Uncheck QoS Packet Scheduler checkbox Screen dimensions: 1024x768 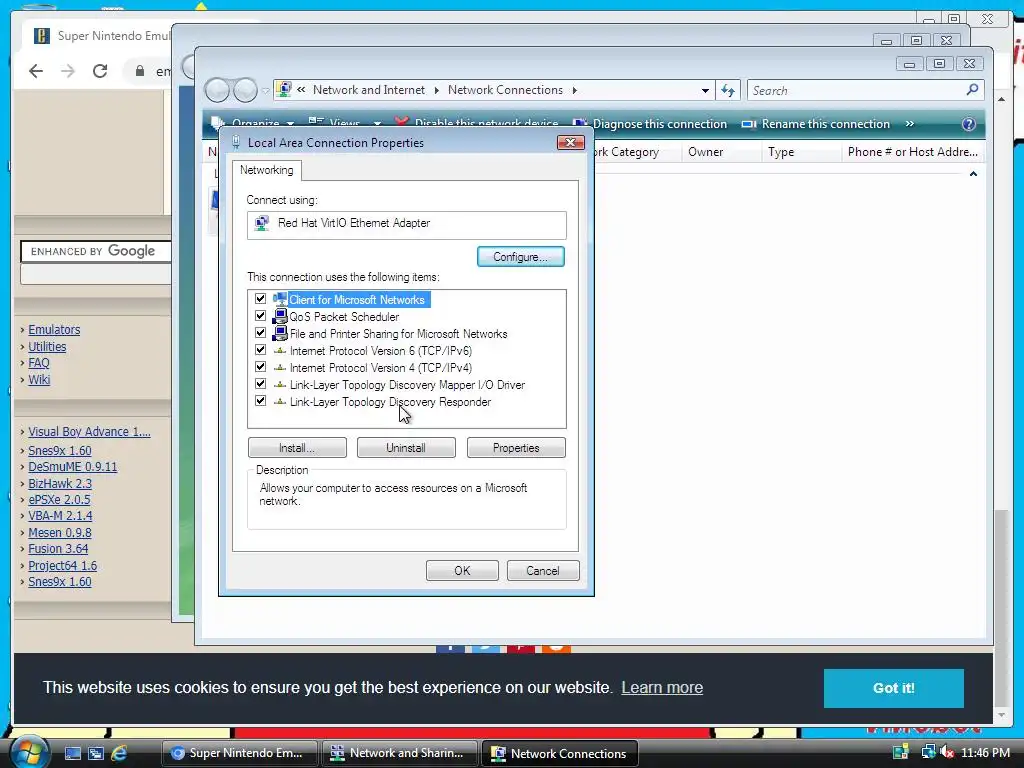click(261, 315)
